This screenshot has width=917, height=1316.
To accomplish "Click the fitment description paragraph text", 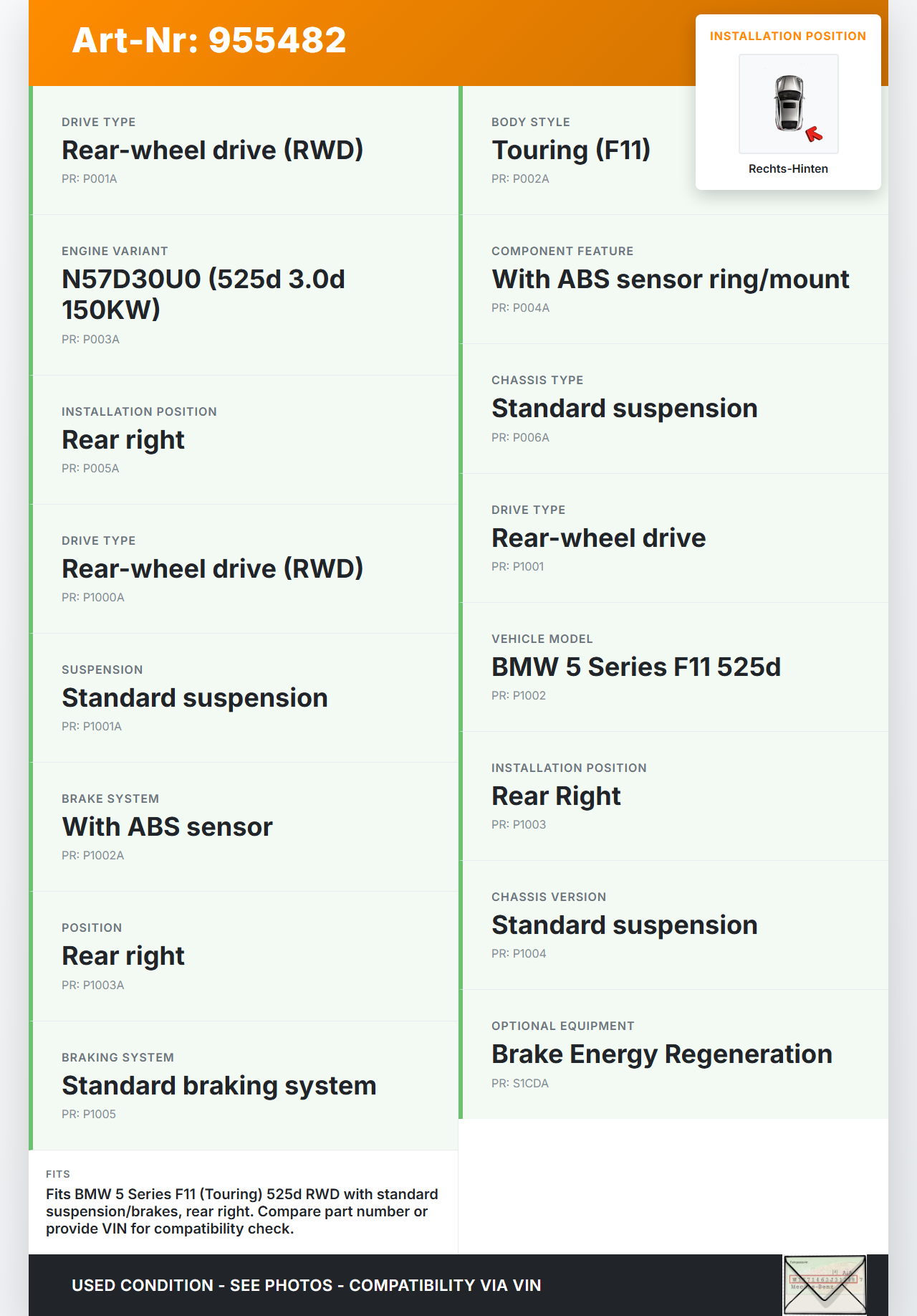I will coord(242,1211).
